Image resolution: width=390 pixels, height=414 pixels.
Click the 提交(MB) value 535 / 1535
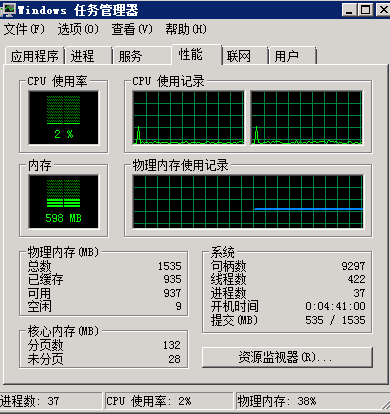[x=335, y=320]
